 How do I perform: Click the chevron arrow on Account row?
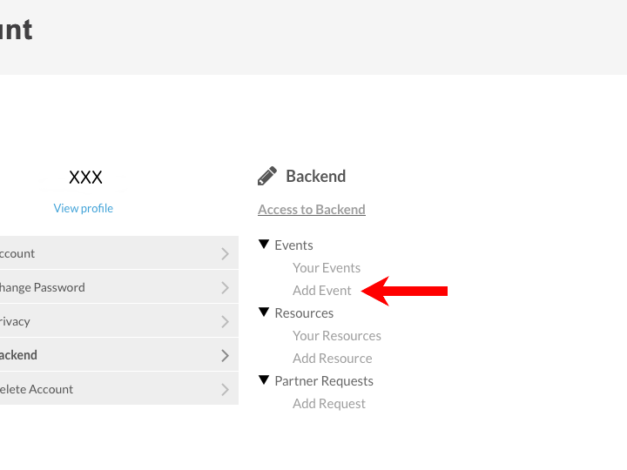(225, 254)
